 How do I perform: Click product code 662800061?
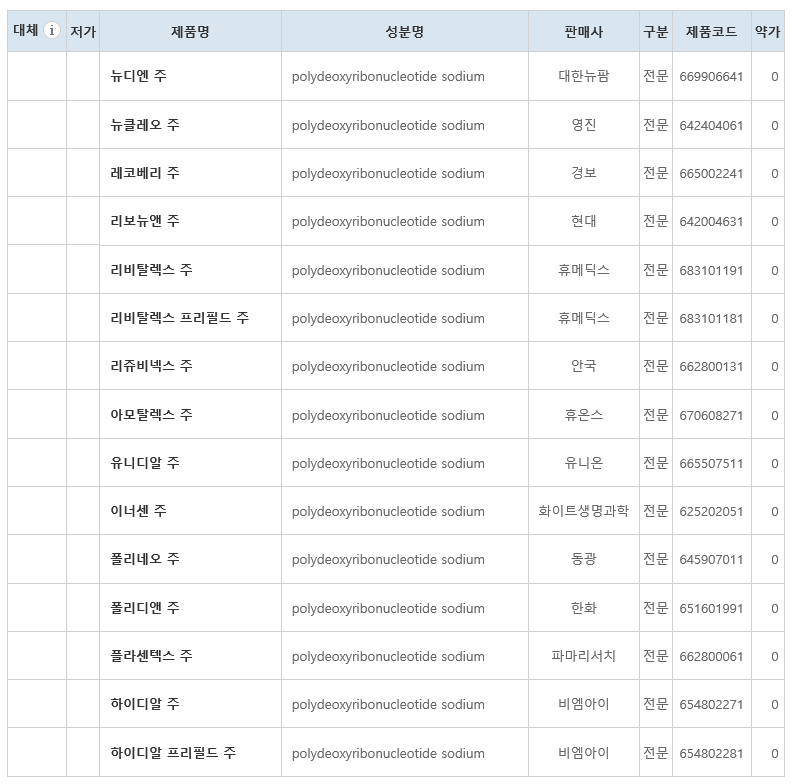(x=711, y=657)
